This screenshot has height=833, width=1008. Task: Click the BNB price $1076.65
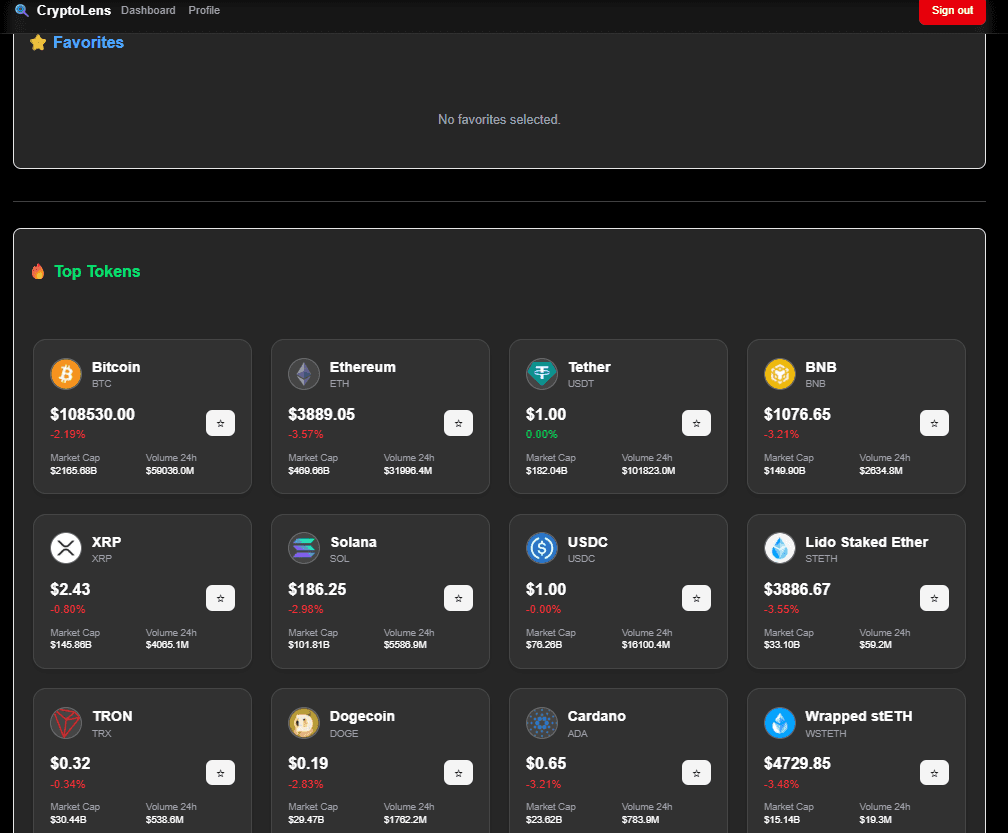point(797,415)
